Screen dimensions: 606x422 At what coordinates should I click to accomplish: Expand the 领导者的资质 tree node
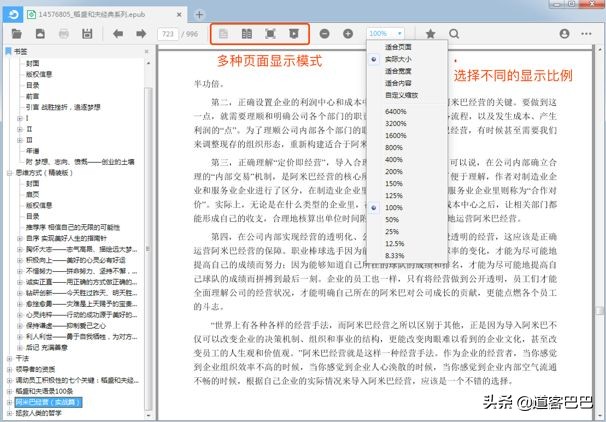[9, 369]
